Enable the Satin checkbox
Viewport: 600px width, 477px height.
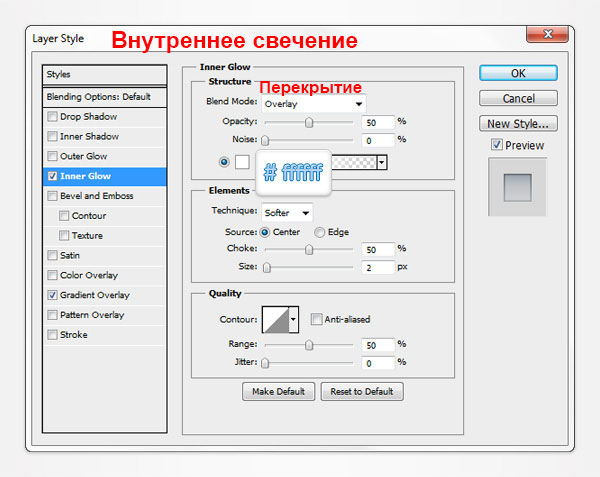pos(52,255)
